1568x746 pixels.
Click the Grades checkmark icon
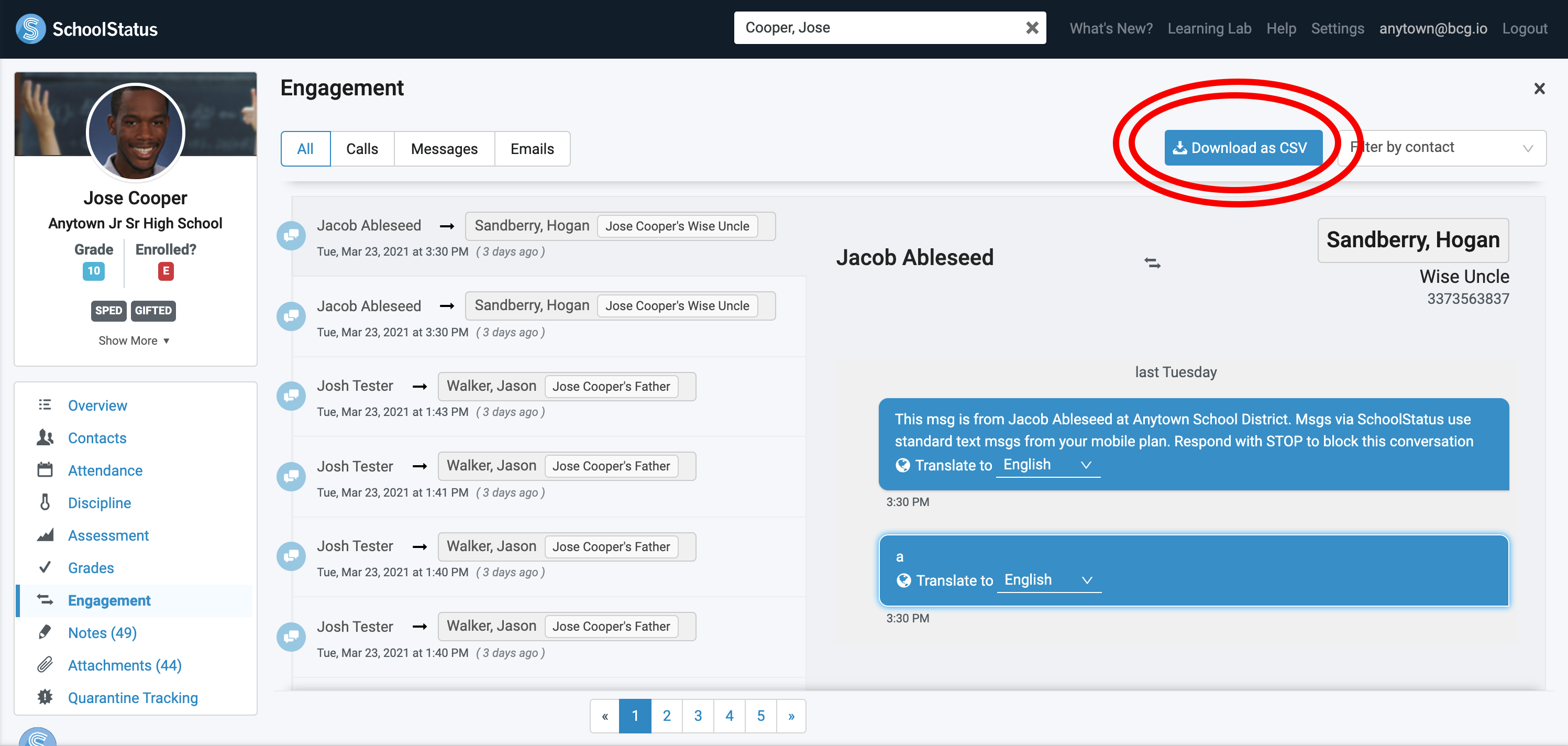[x=45, y=567]
